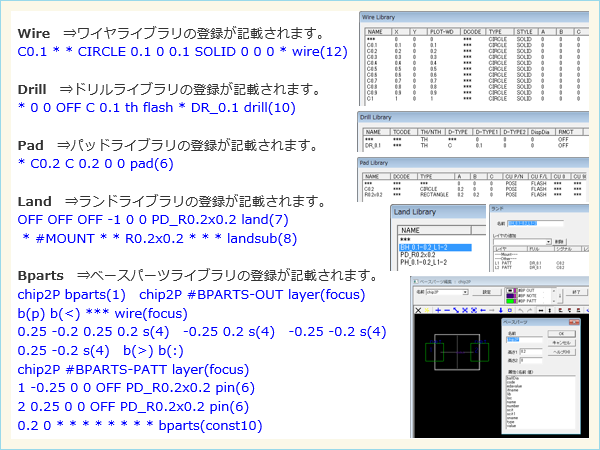600x450 pixels.
Task: Click OK in the base parts dialog
Action: 561,333
